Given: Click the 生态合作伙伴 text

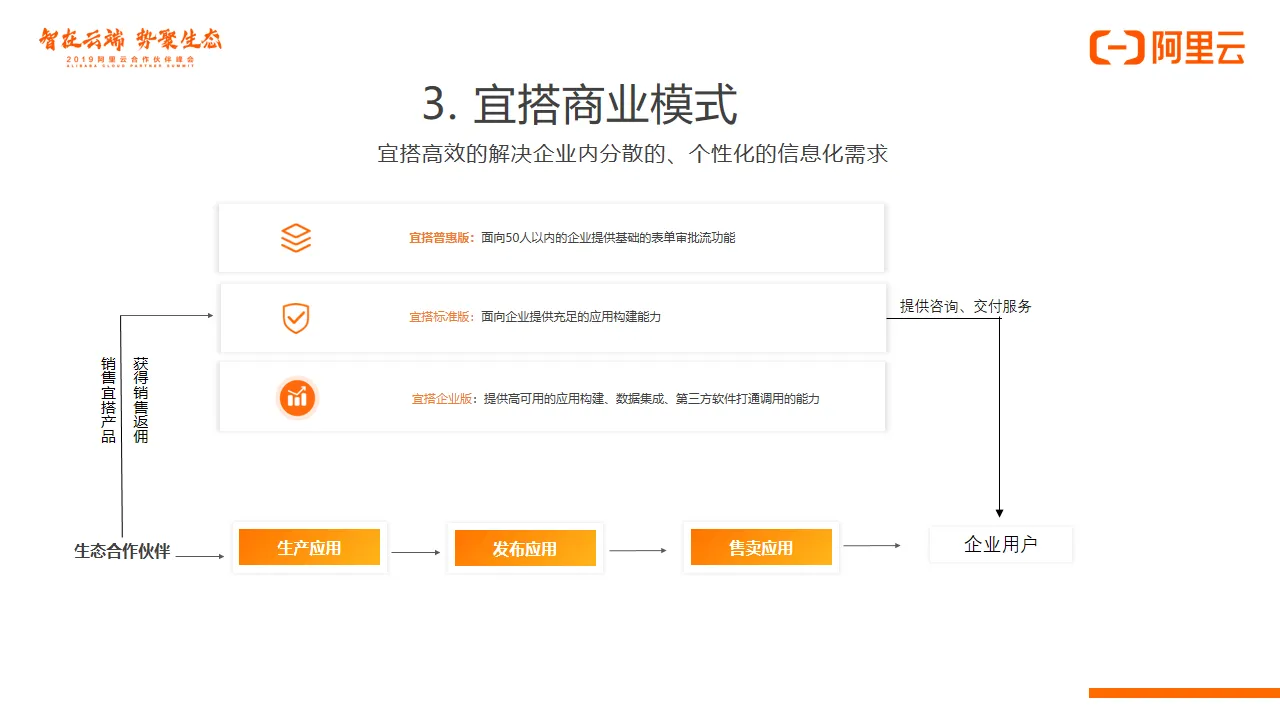Looking at the screenshot, I should tap(122, 551).
